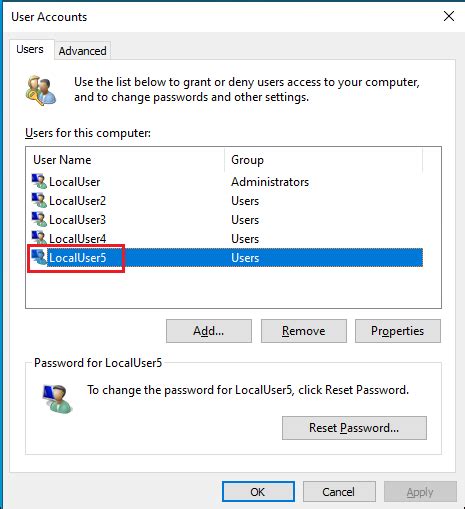Select the Users tab
465x509 pixels.
click(30, 49)
